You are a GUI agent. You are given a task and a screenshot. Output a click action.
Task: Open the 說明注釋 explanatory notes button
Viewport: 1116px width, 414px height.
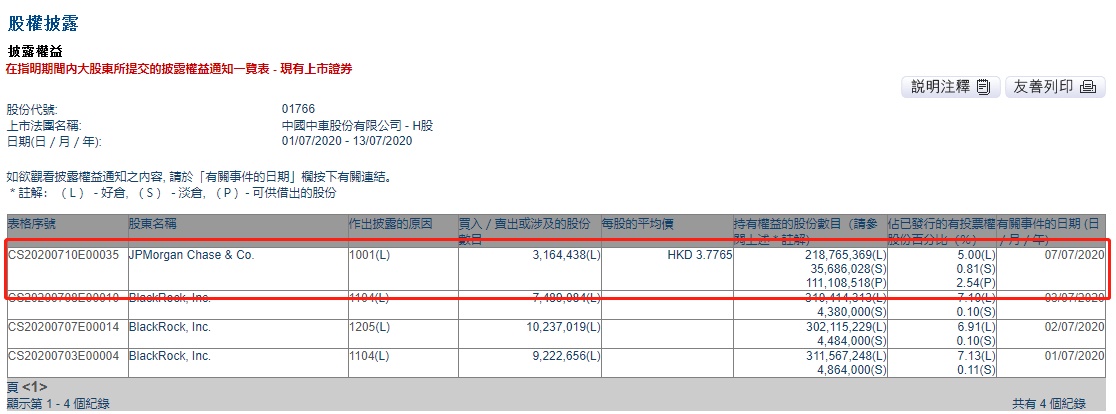tap(951, 87)
